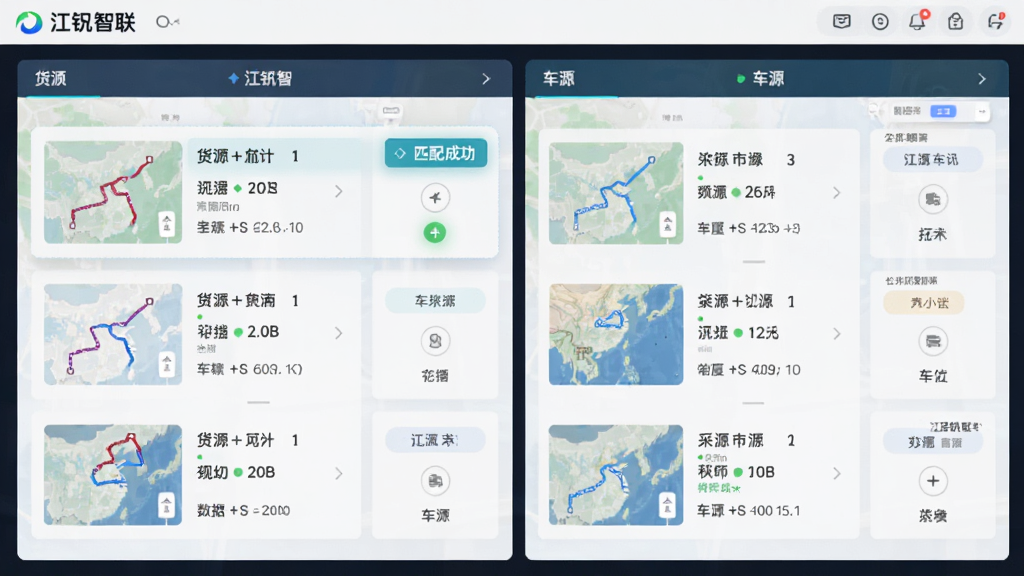Viewport: 1024px width, 576px height.
Task: Click the 10B value text
Action: click(x=761, y=472)
